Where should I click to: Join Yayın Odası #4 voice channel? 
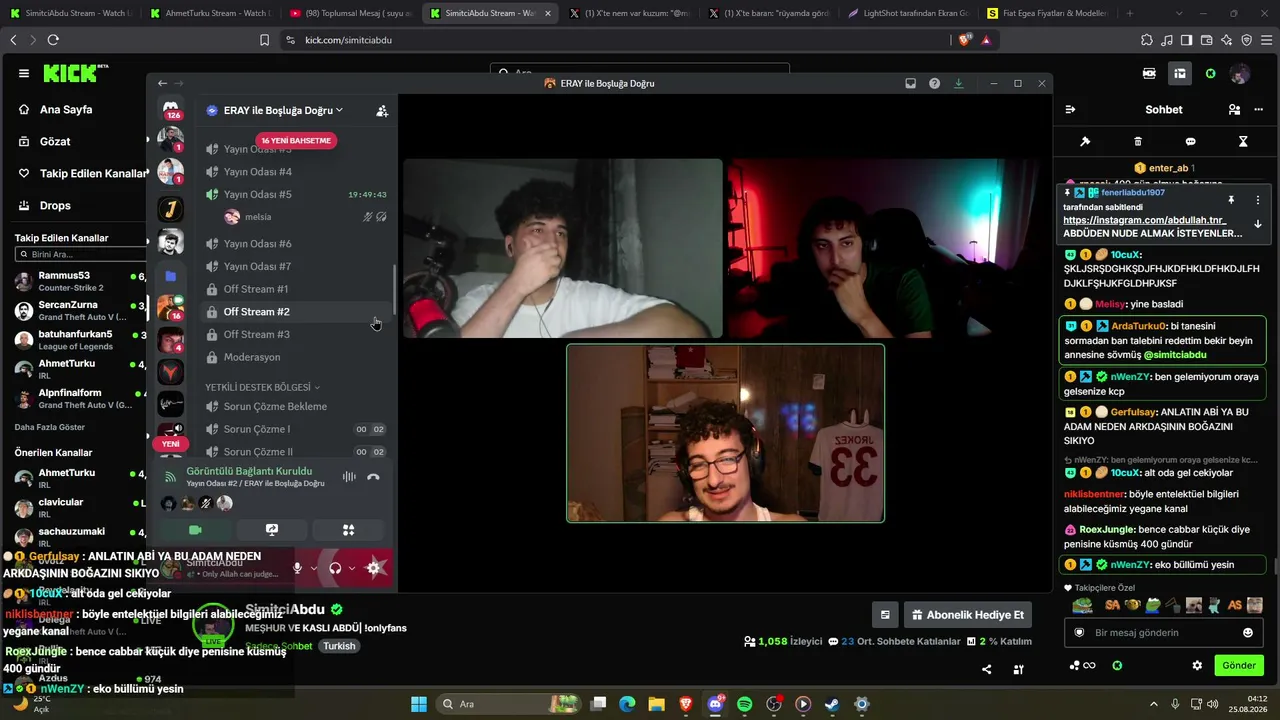[297, 172]
